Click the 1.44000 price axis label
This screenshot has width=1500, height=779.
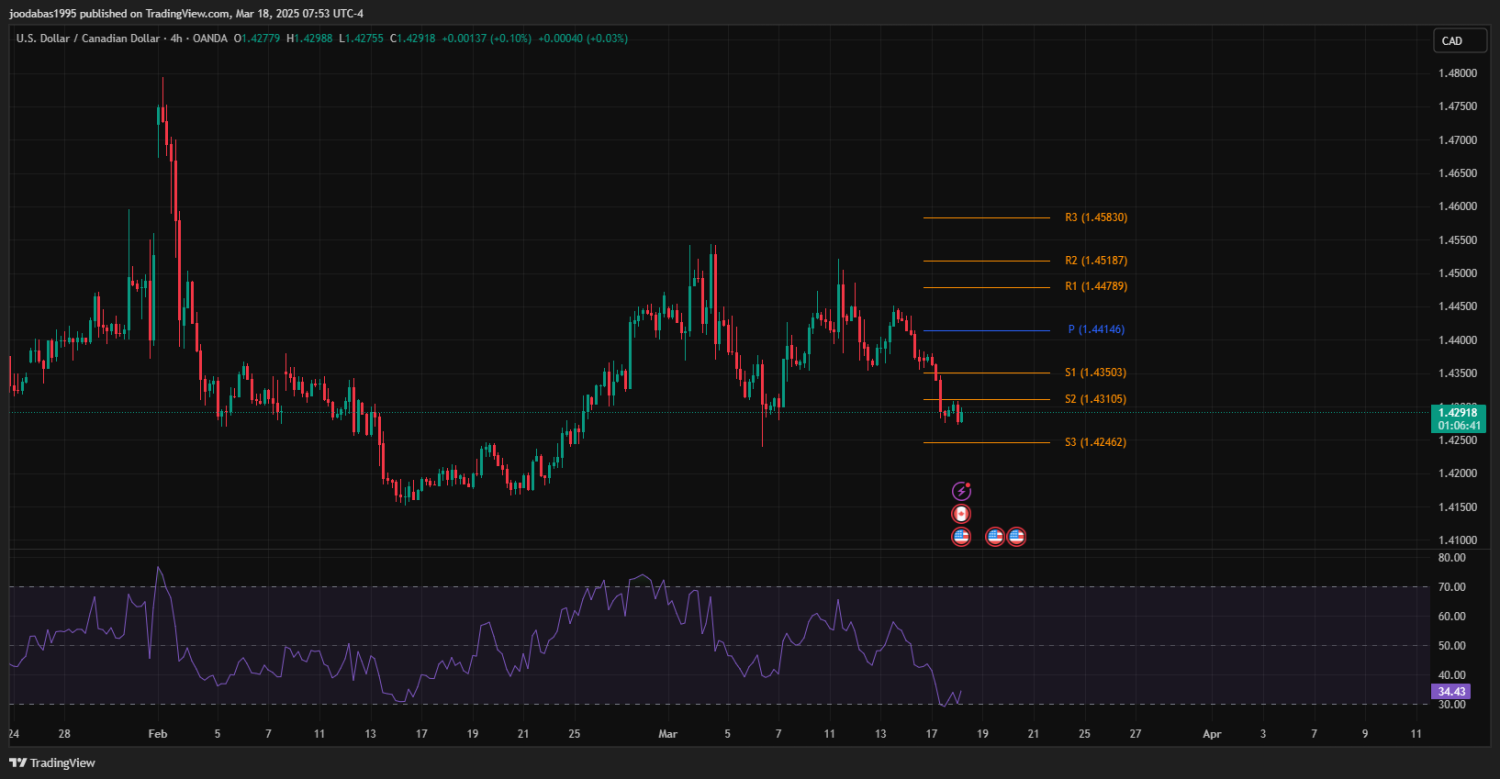[x=1458, y=340]
